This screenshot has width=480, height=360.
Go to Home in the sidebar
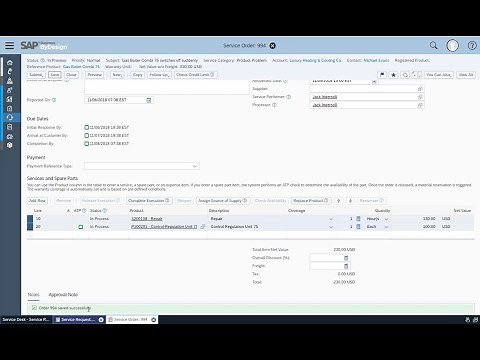(10, 63)
